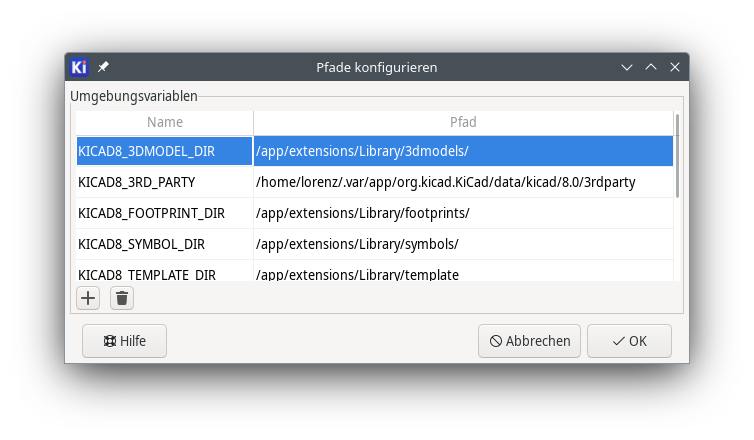Delete the selected environment variable
Image resolution: width=754 pixels, height=440 pixels.
coord(122,298)
